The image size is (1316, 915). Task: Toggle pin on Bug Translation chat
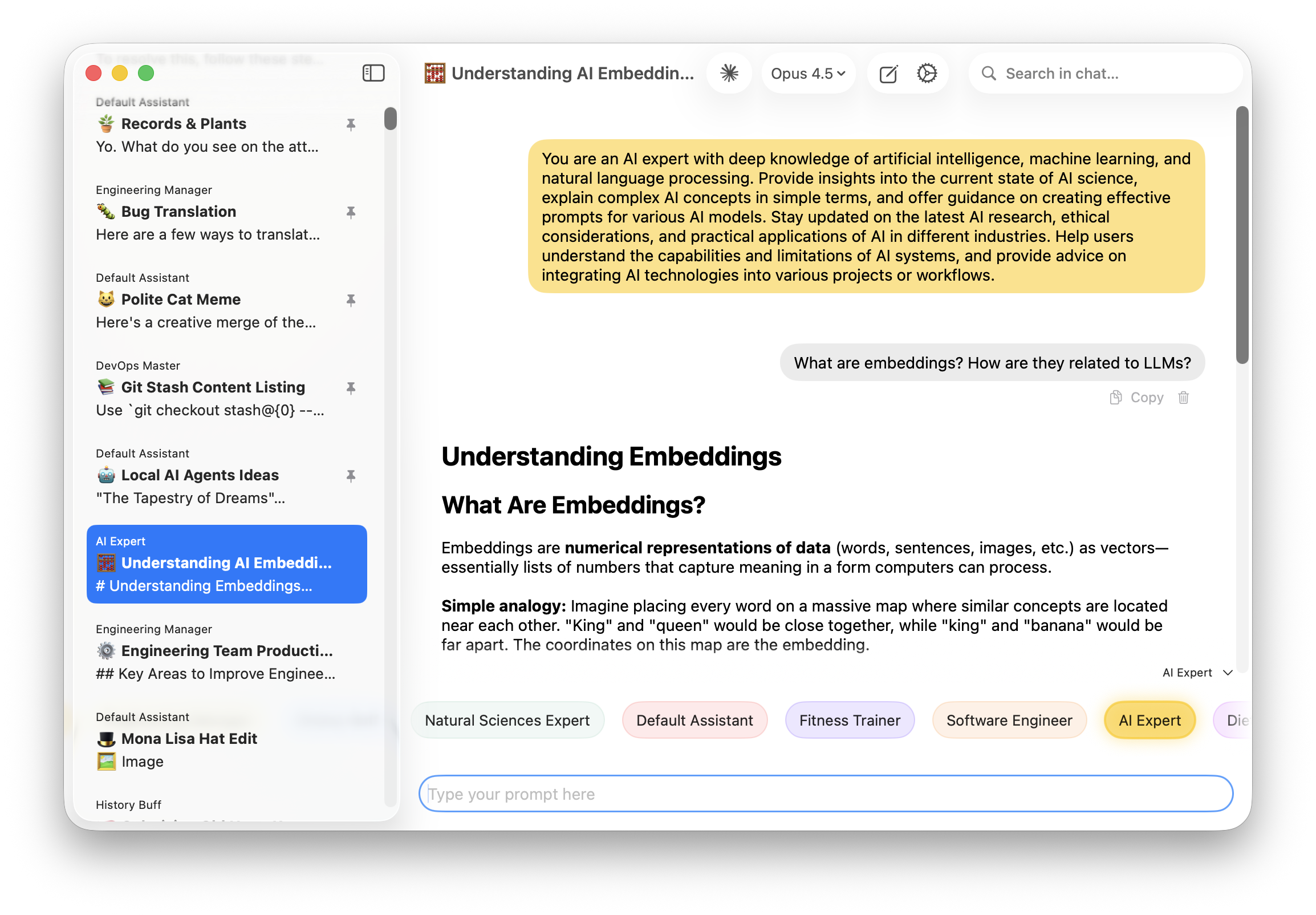351,212
